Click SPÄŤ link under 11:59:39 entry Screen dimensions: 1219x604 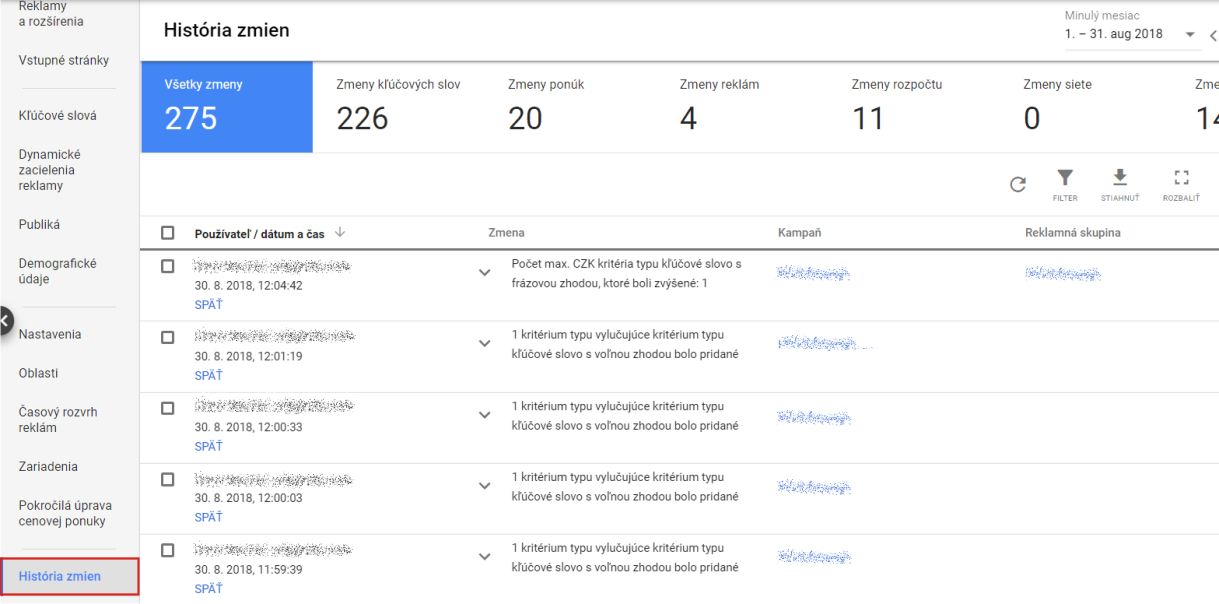pyautogui.click(x=208, y=589)
